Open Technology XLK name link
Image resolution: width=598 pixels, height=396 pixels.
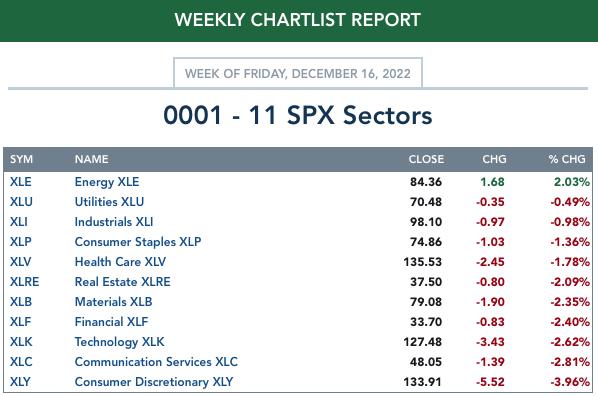pos(119,342)
